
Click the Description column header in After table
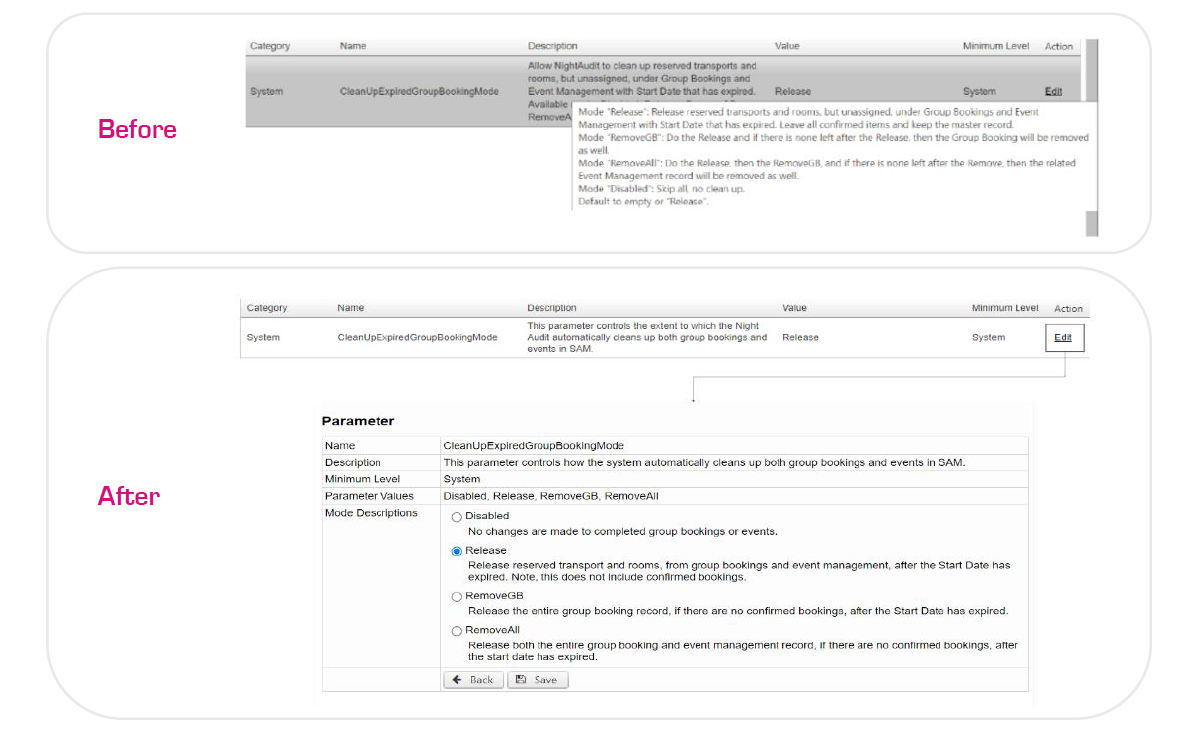coord(552,308)
